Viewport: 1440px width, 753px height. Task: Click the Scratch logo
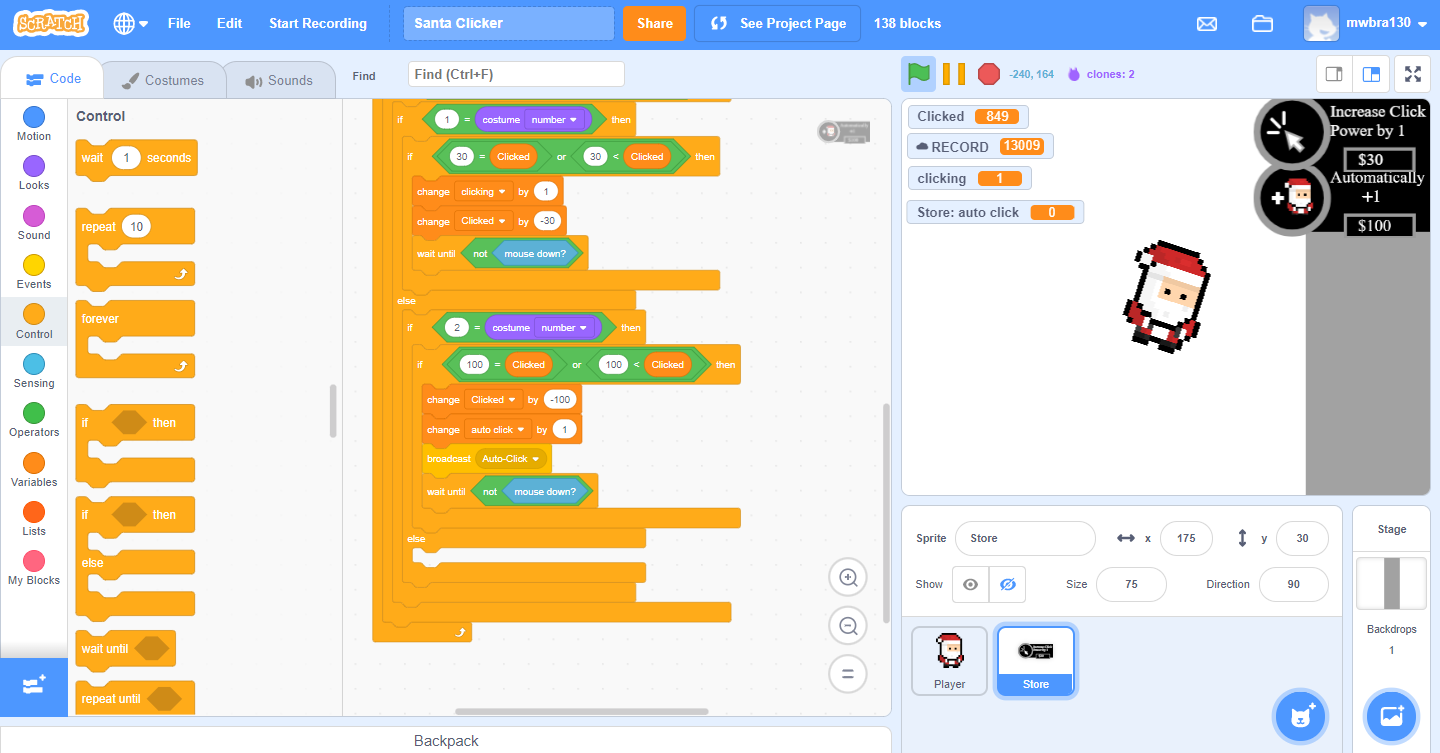tap(51, 23)
